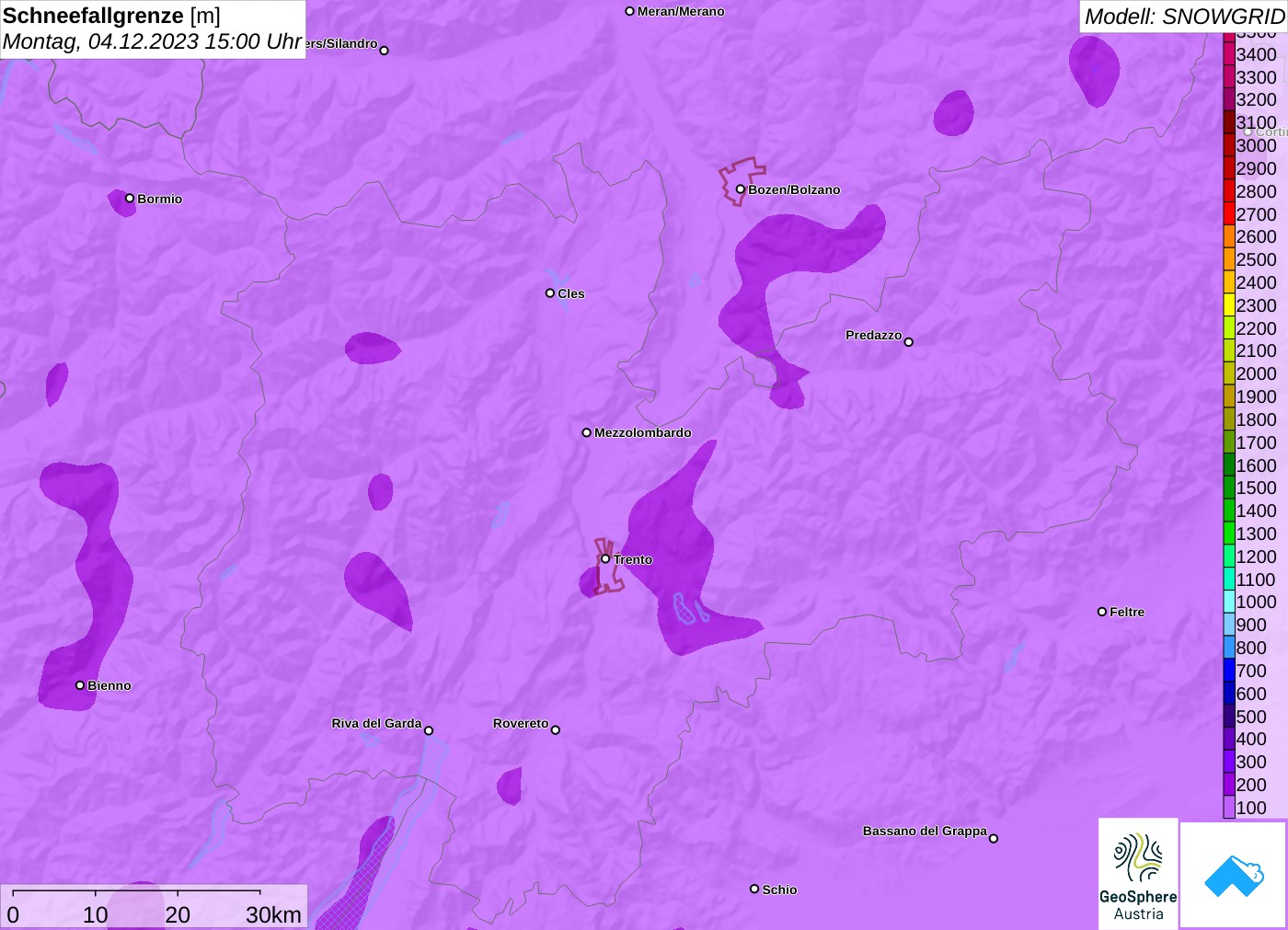1288x930 pixels.
Task: Click the Mezzolombardo city marker
Action: point(587,432)
